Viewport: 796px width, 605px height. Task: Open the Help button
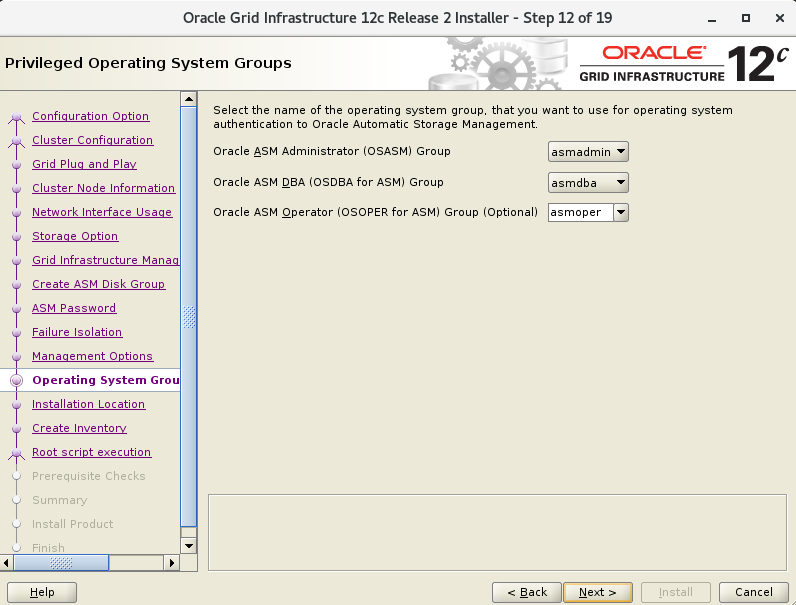[x=42, y=592]
